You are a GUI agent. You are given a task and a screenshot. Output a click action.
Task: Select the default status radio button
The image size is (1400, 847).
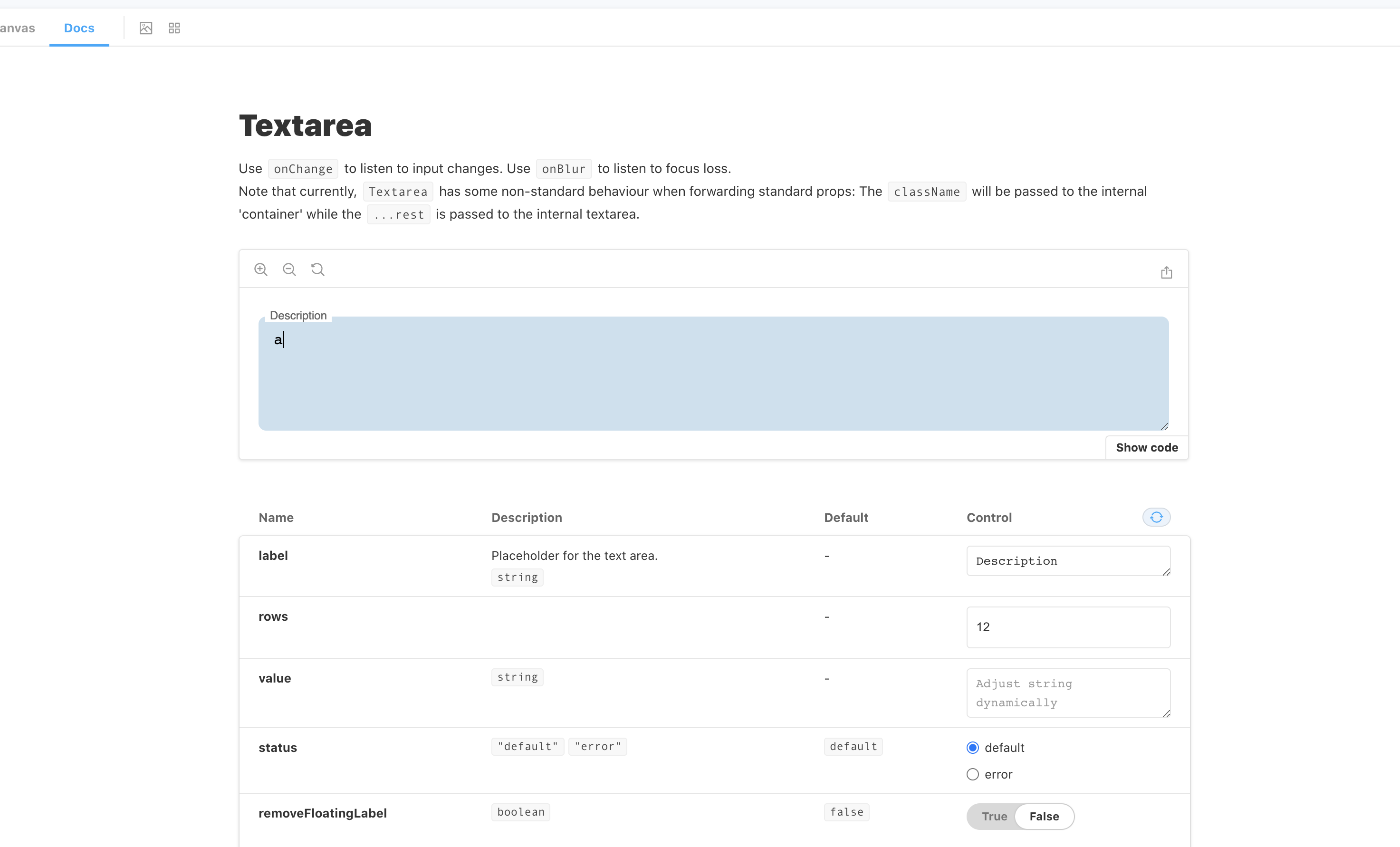(973, 748)
